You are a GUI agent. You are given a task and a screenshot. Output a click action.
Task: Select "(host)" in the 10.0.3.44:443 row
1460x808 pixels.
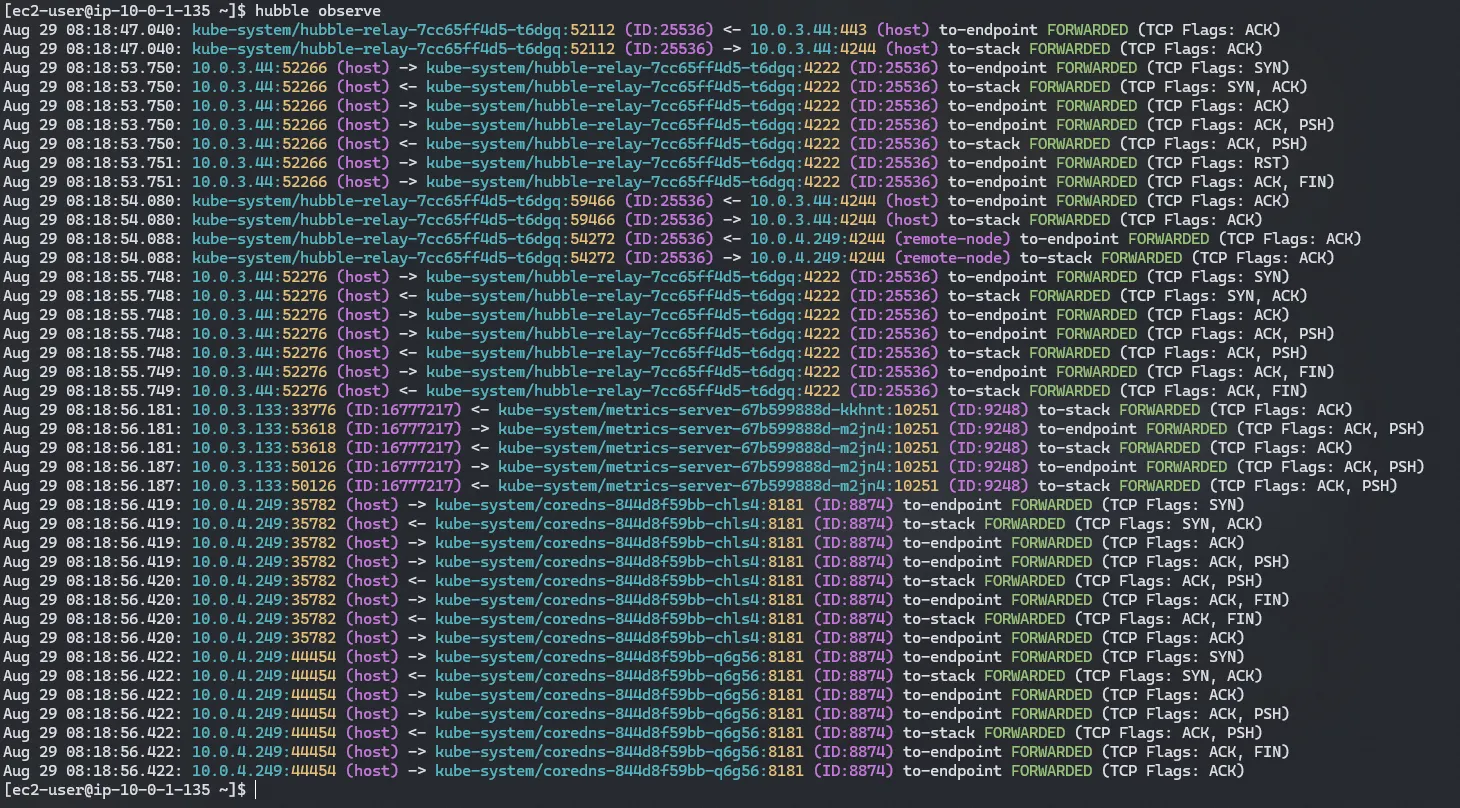[x=903, y=30]
